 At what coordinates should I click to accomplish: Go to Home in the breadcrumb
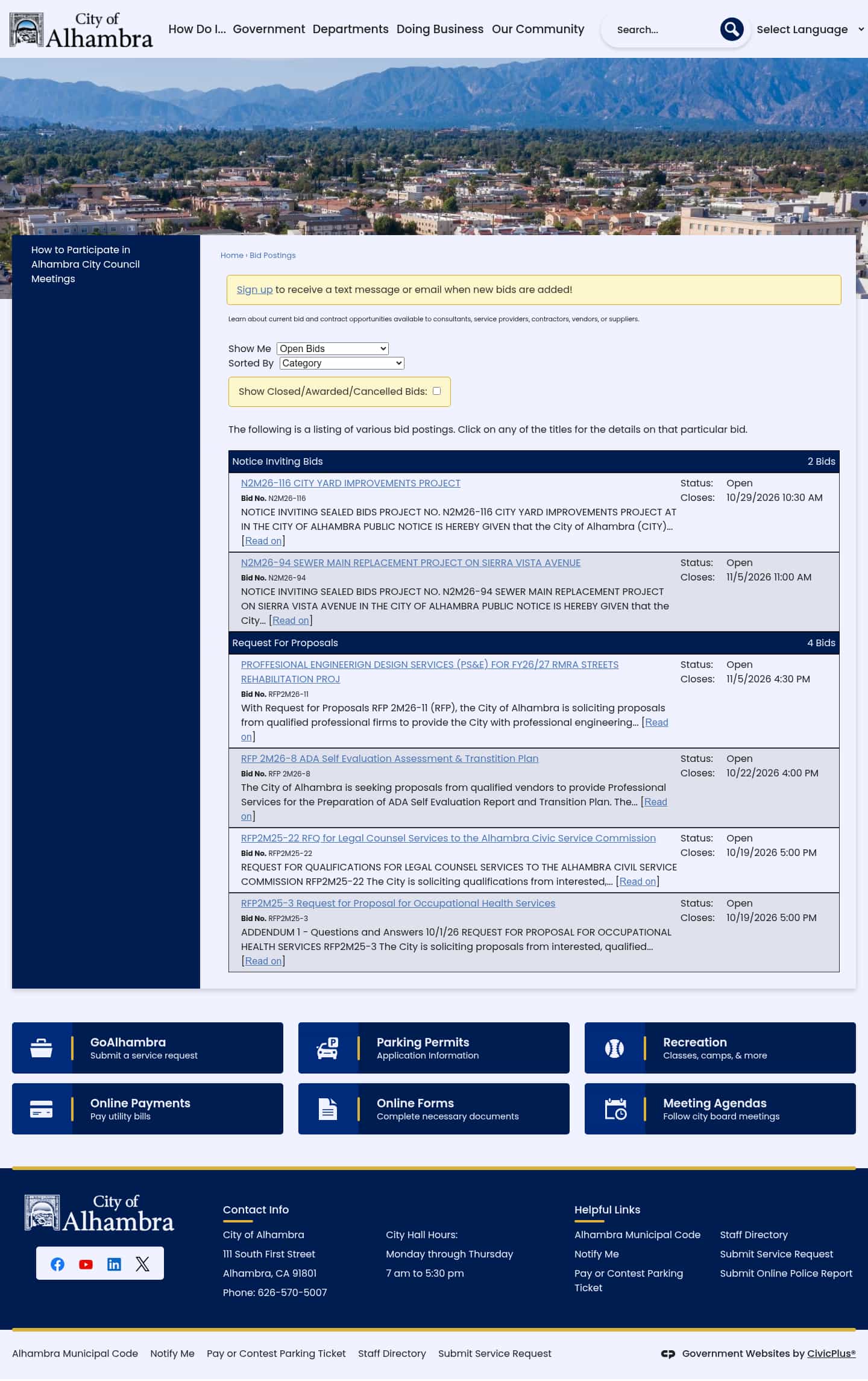pos(231,256)
